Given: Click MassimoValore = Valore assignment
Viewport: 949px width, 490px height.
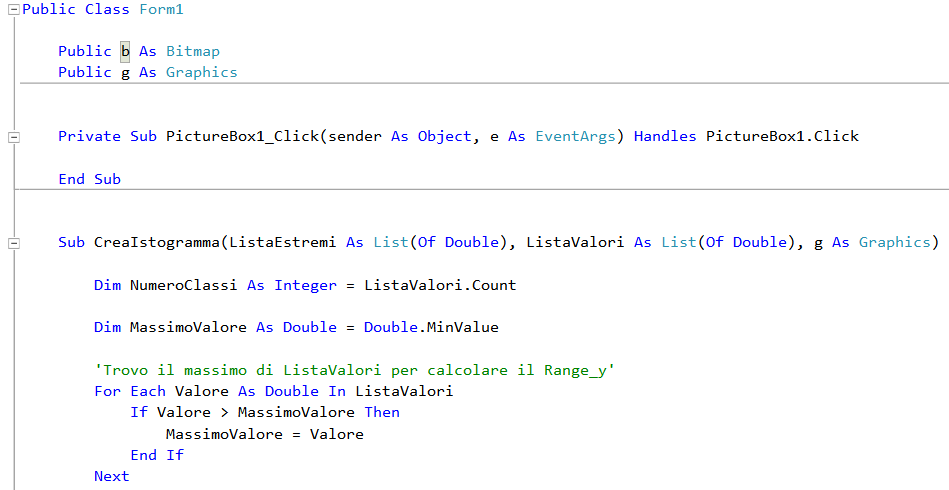Looking at the screenshot, I should (264, 434).
